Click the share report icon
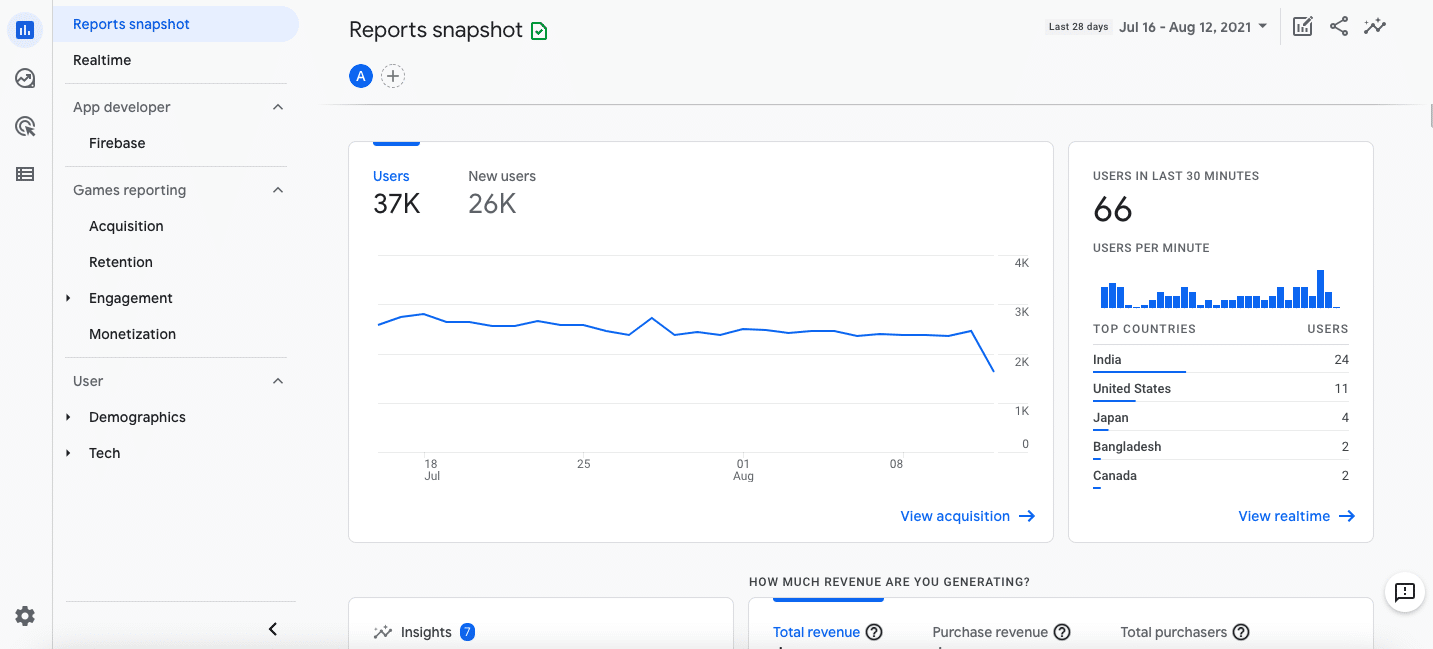 [1339, 27]
